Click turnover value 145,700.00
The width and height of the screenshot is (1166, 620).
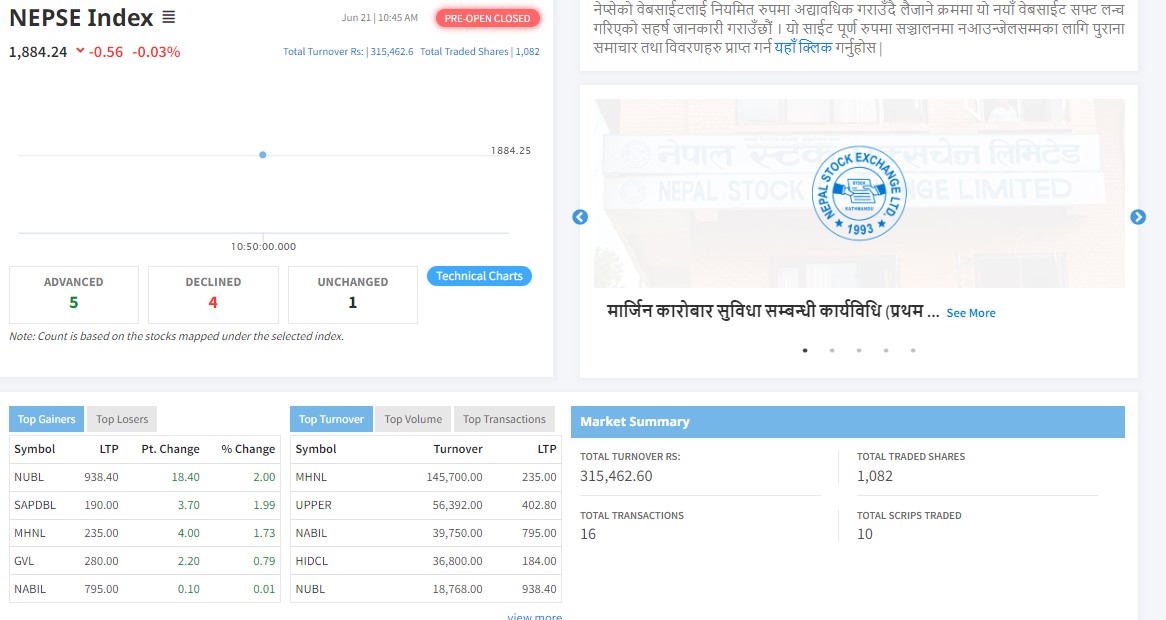[x=454, y=477]
